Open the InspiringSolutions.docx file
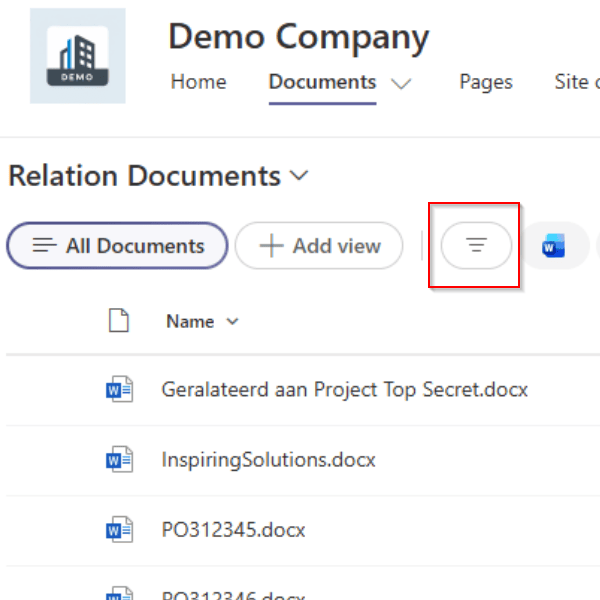 (x=268, y=460)
